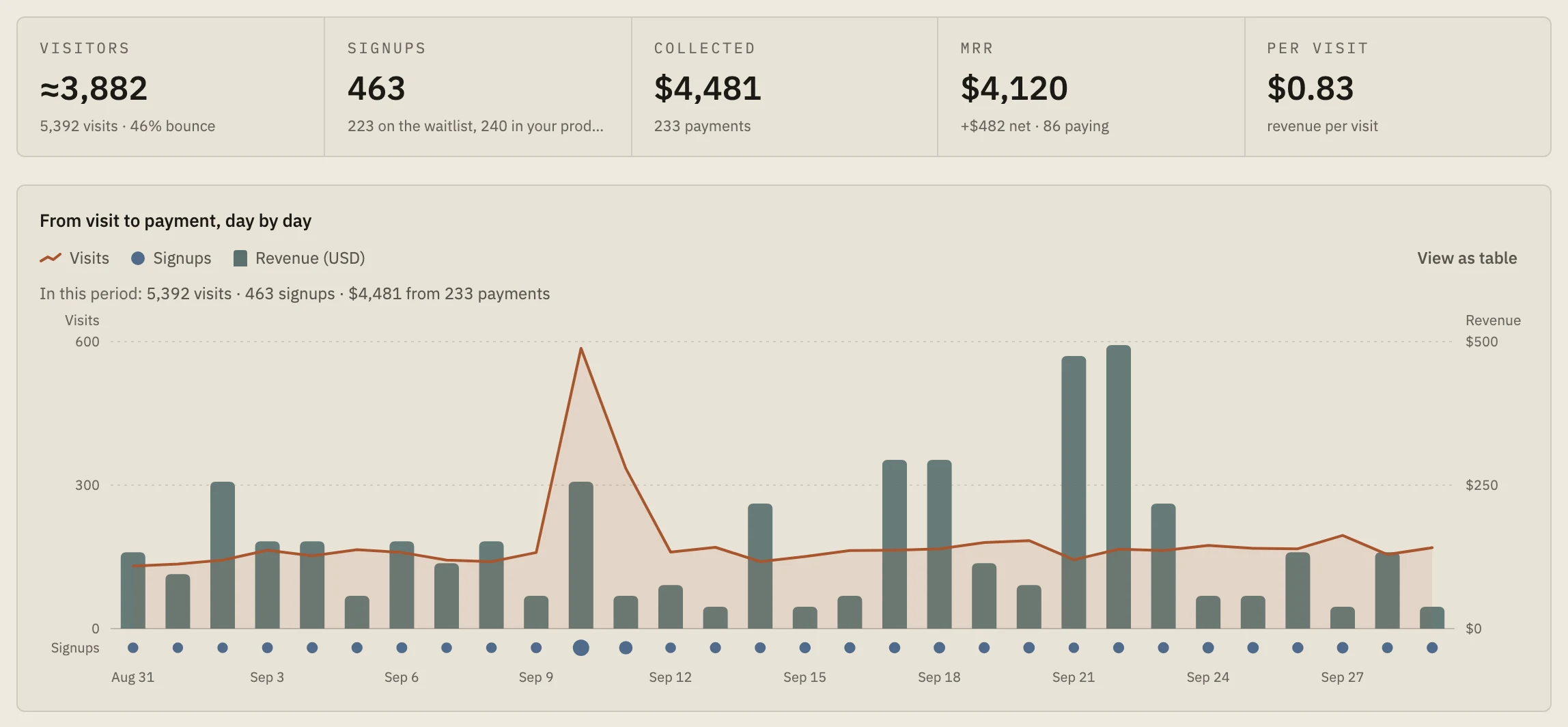
Task: Click the tallest revenue bar on Sep 22
Action: pyautogui.click(x=1119, y=486)
